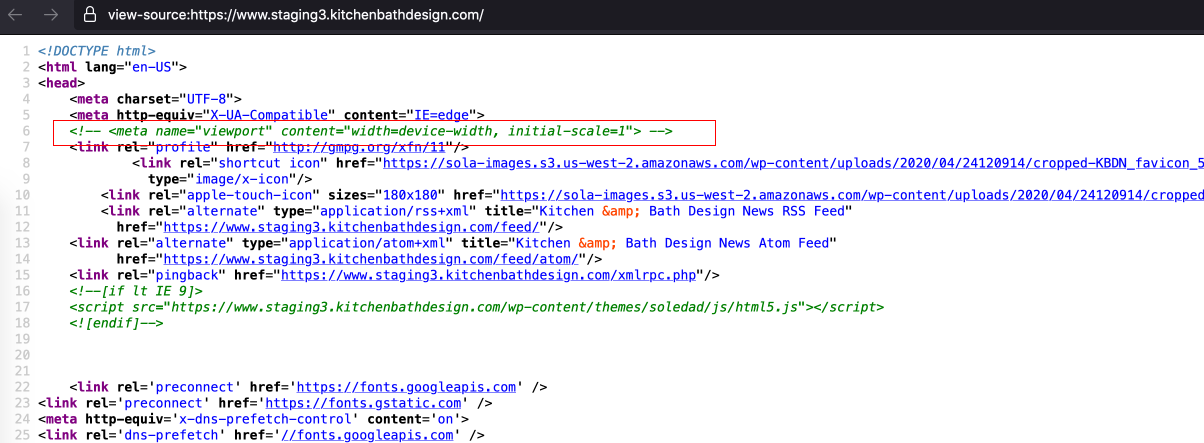The width and height of the screenshot is (1204, 443).
Task: Click the <!DOCTYPE html> text on line 1
Action: click(97, 51)
